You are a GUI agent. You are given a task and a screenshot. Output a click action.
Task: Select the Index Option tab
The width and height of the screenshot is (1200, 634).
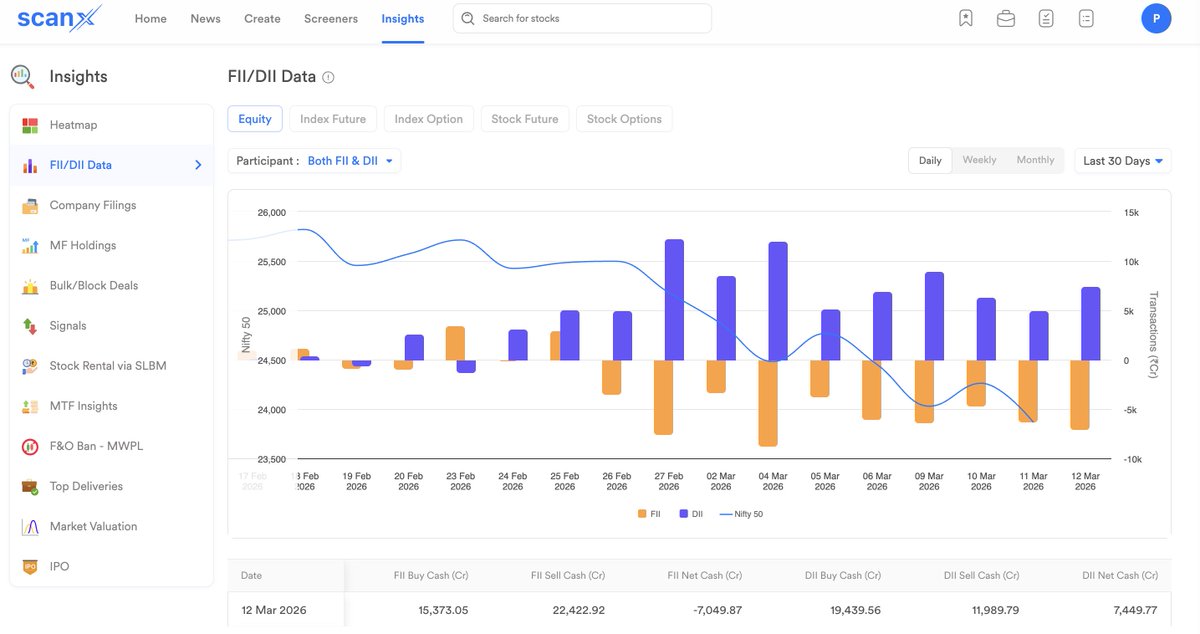429,119
